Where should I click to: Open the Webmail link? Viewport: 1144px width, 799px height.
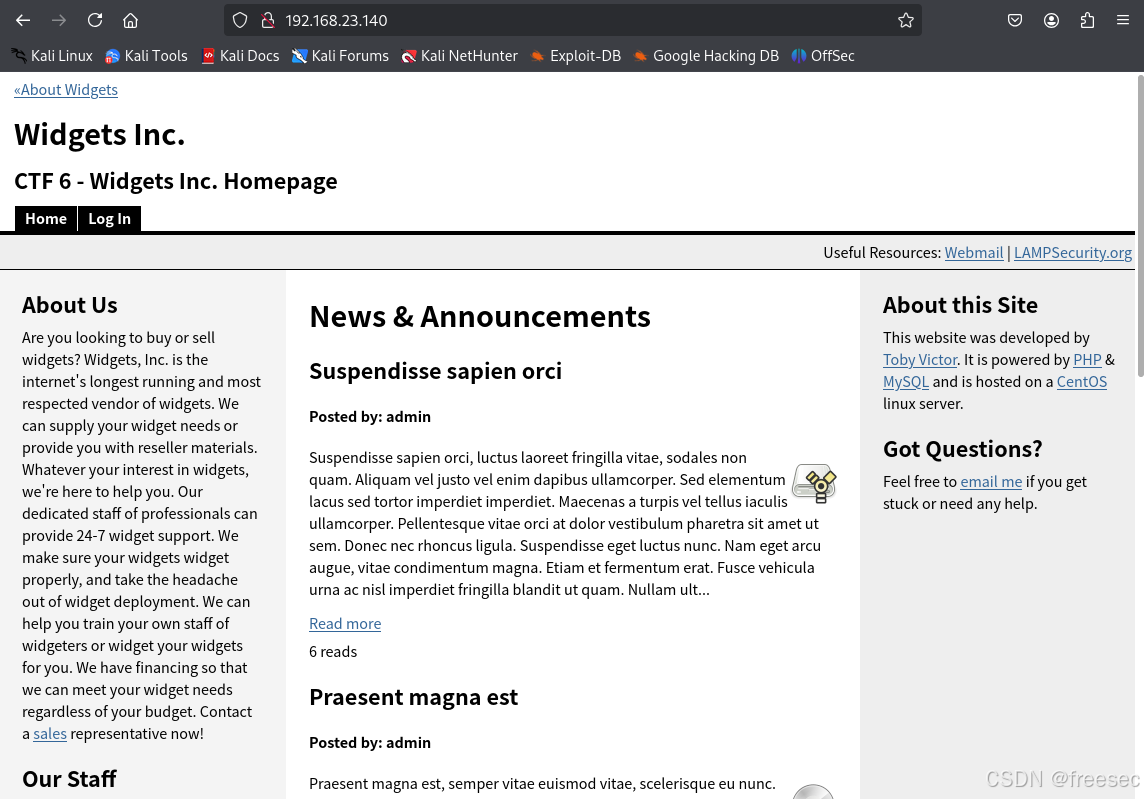(x=974, y=252)
